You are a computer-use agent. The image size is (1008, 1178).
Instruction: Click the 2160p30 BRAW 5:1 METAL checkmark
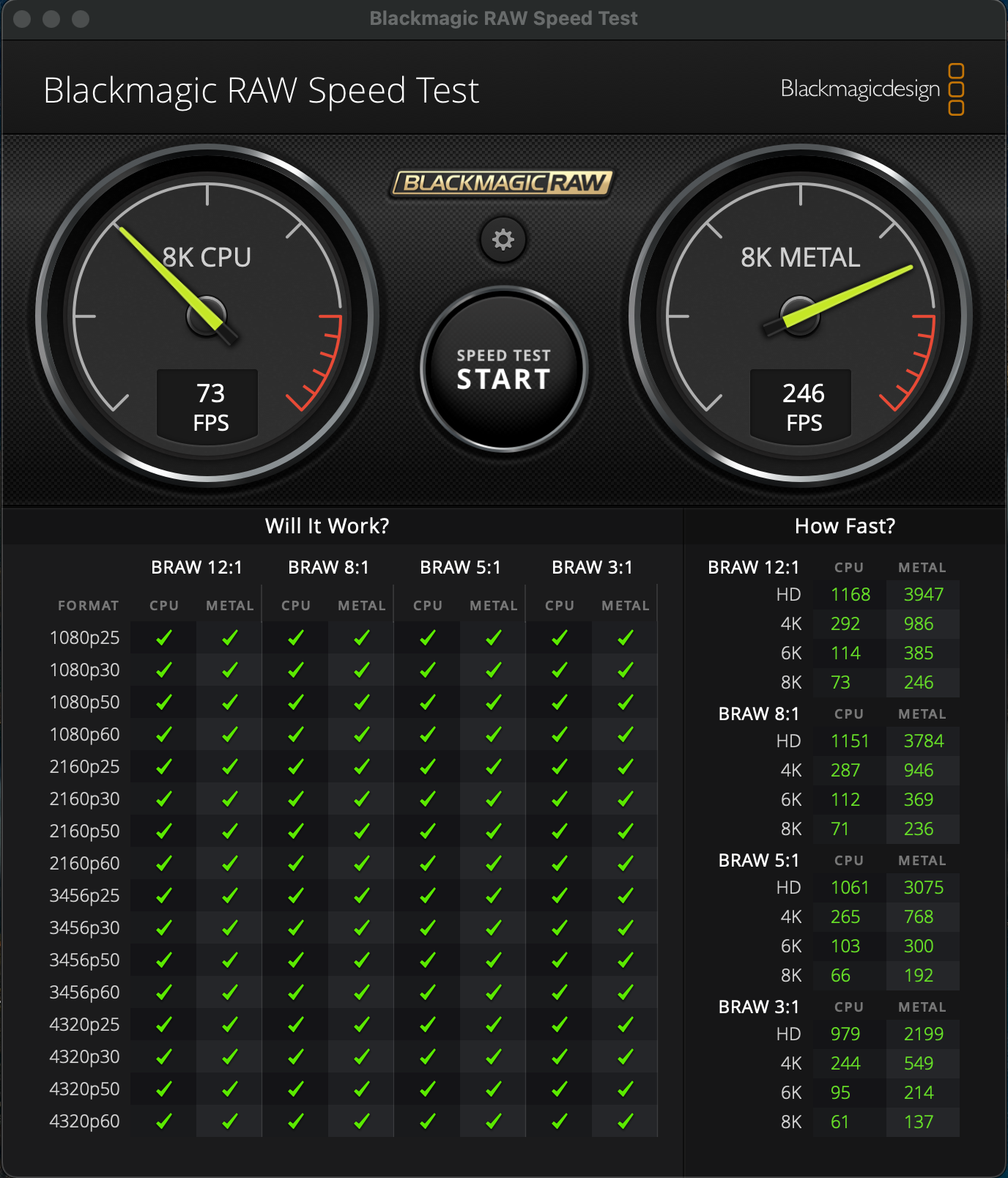[x=493, y=799]
